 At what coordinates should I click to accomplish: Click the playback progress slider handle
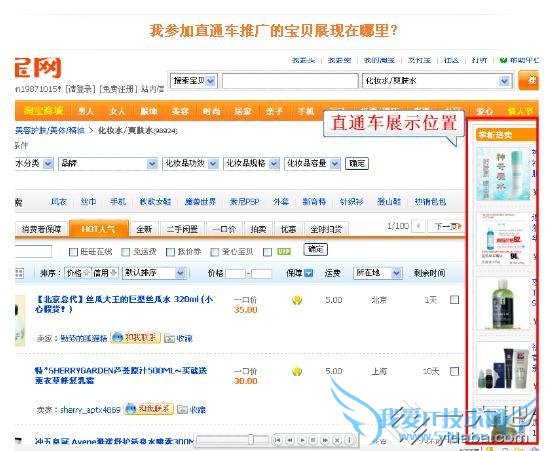251,440
